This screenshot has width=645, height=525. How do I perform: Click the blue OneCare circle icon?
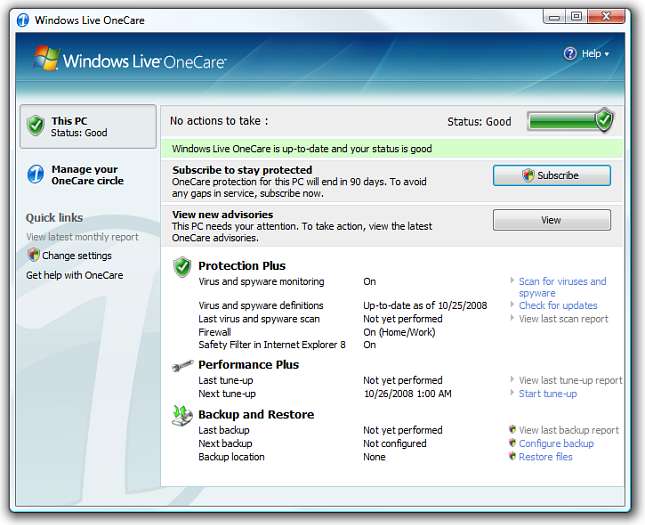coord(36,174)
